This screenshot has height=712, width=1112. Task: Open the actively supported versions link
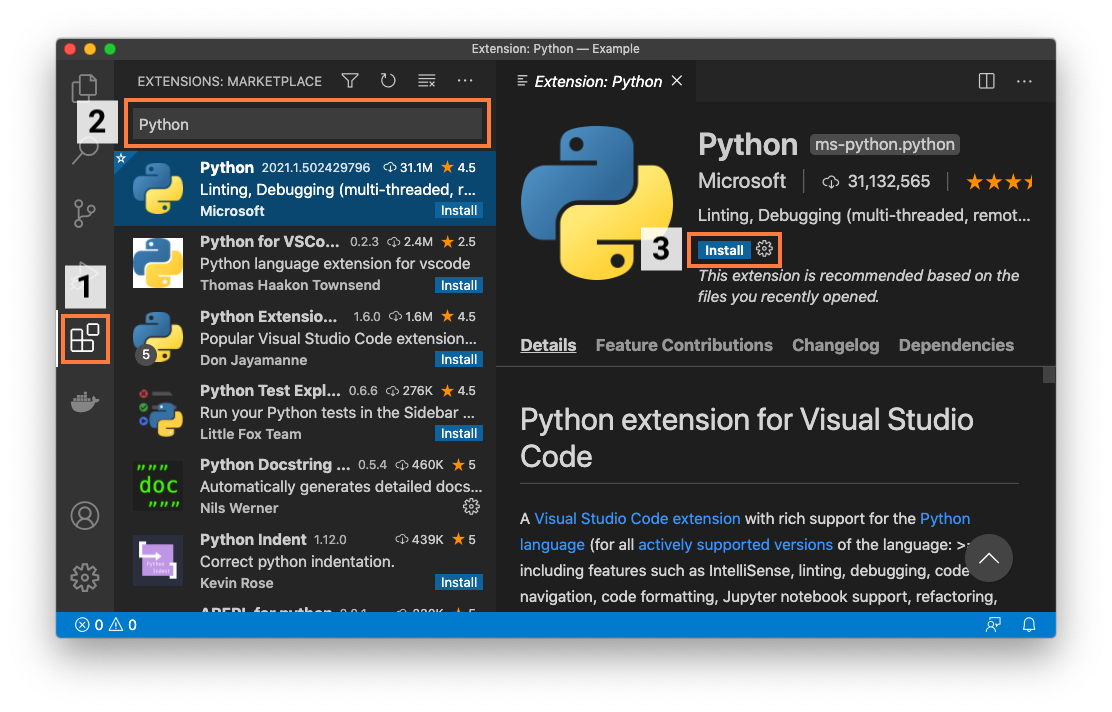point(735,545)
